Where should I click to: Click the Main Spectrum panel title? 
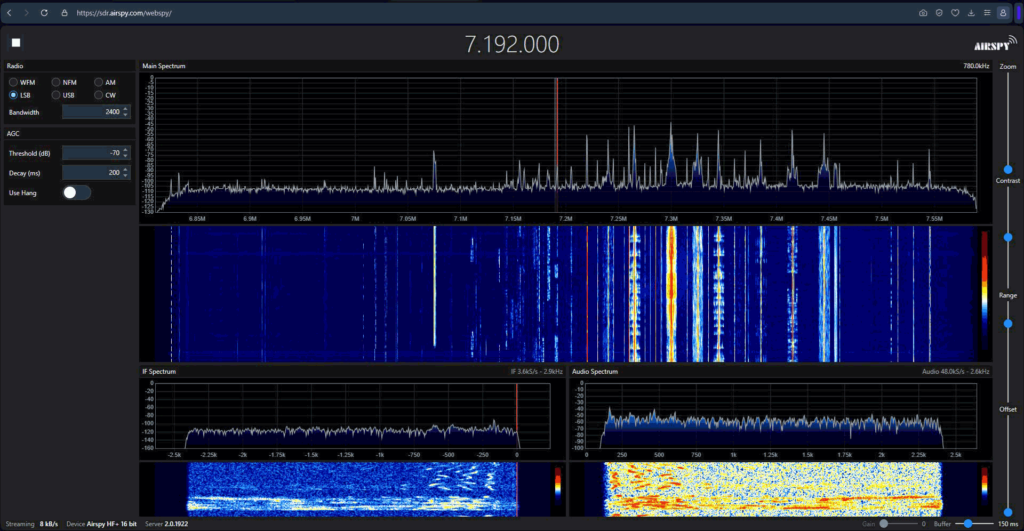tap(164, 66)
